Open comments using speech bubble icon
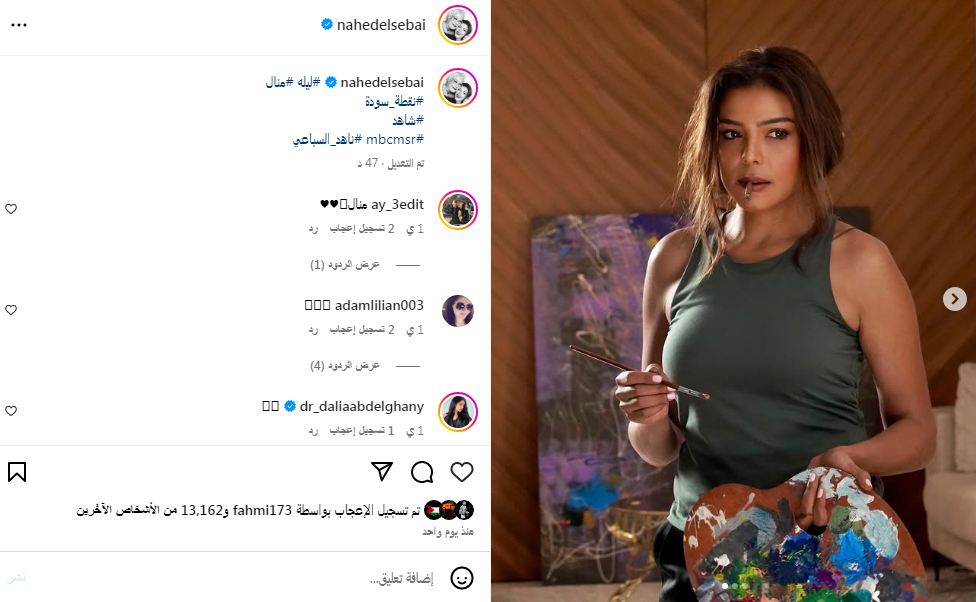976x602 pixels. point(422,472)
